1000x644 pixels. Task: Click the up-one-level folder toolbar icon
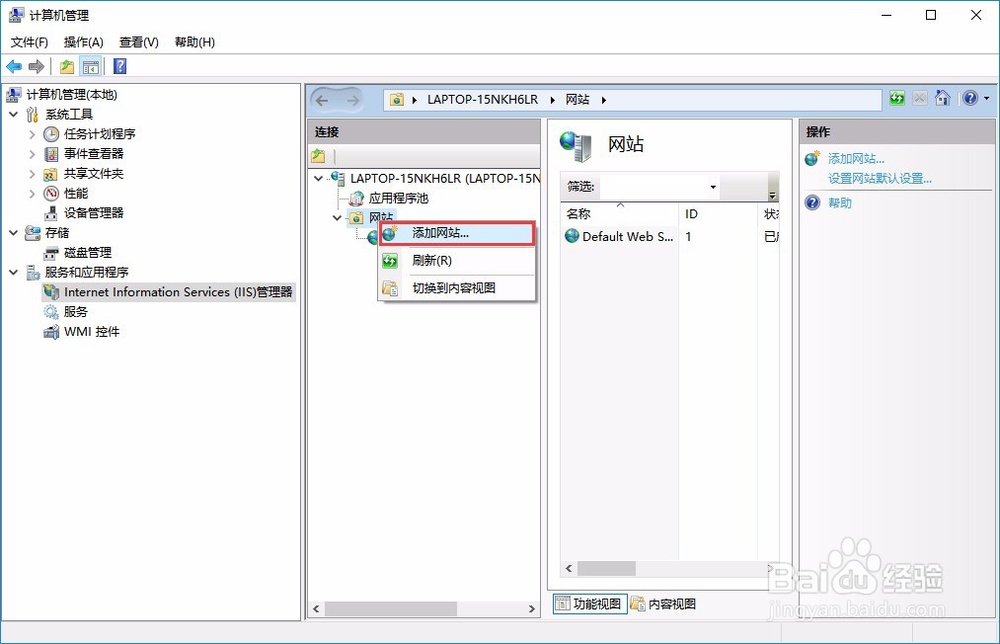(67, 66)
